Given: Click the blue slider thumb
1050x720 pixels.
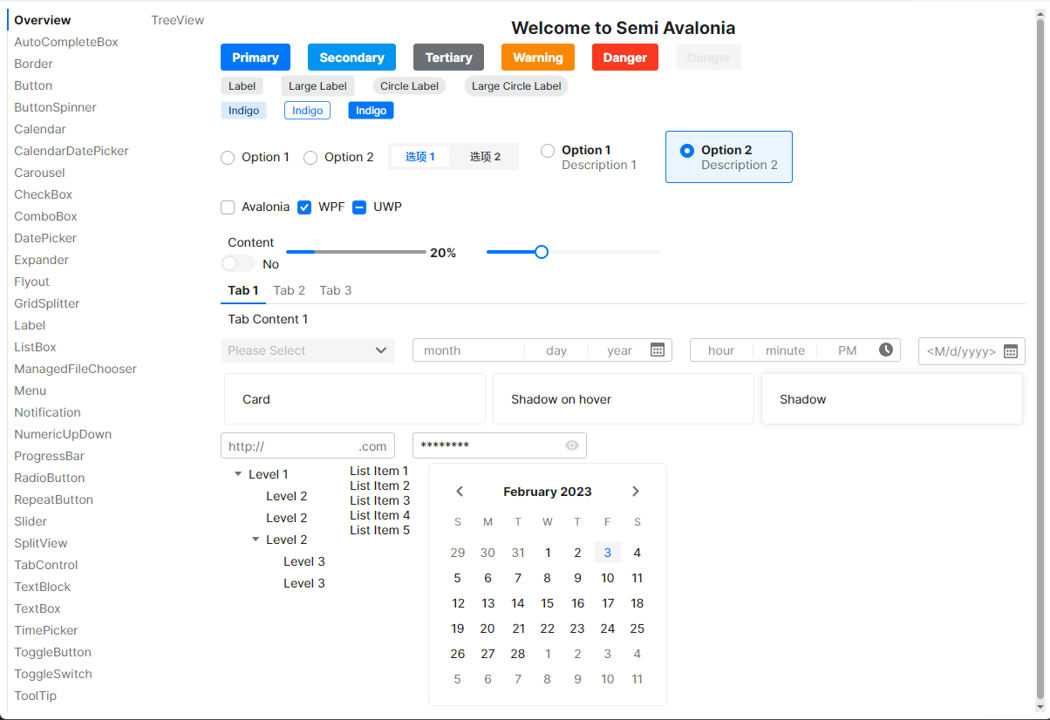Looking at the screenshot, I should [x=541, y=252].
